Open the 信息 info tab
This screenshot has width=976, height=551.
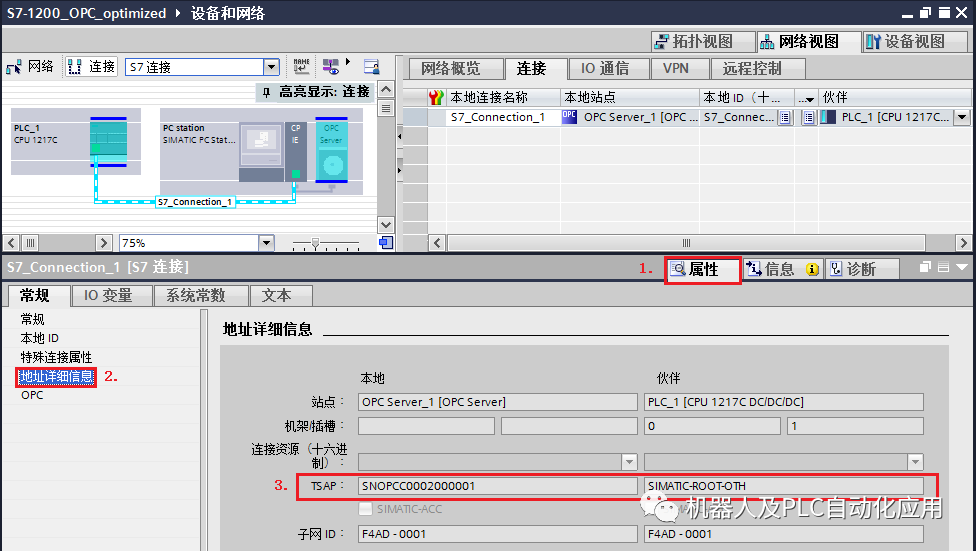[x=783, y=270]
